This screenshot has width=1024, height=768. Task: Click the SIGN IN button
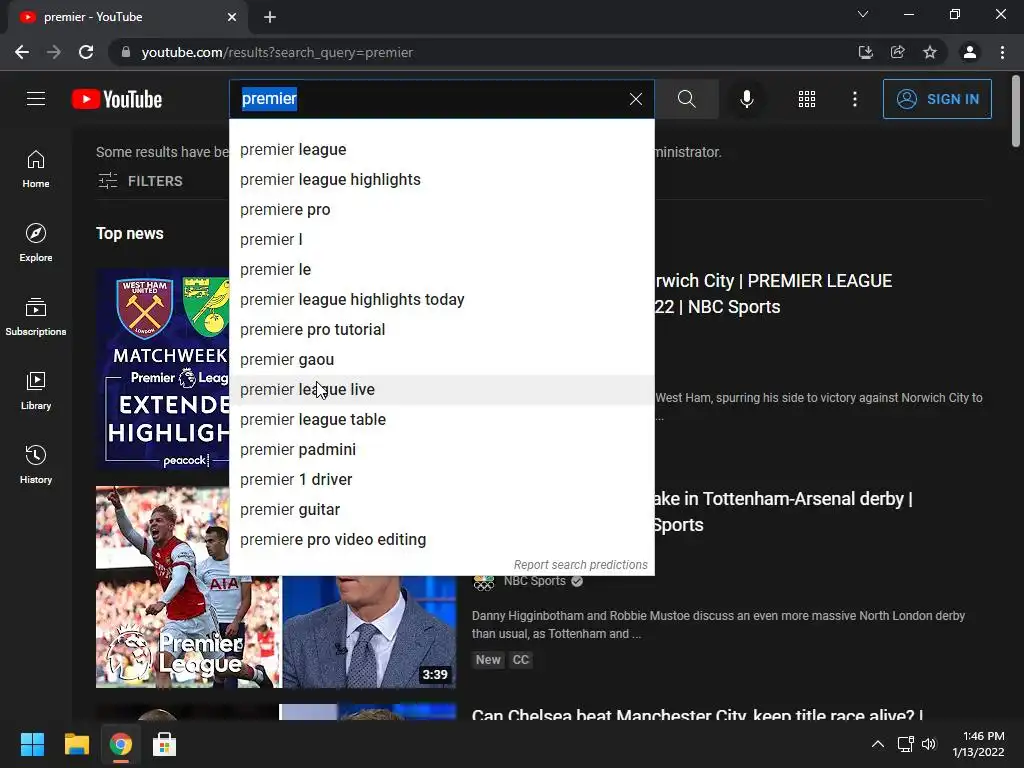(936, 99)
